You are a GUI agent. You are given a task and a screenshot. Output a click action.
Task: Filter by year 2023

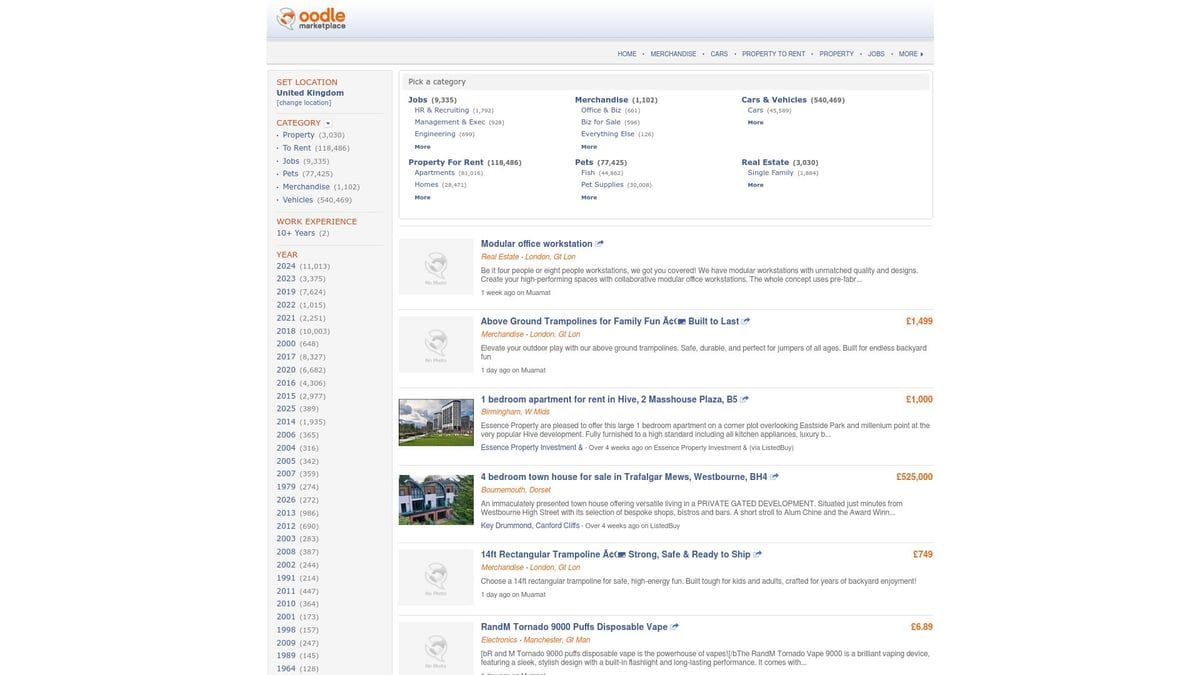coord(286,279)
